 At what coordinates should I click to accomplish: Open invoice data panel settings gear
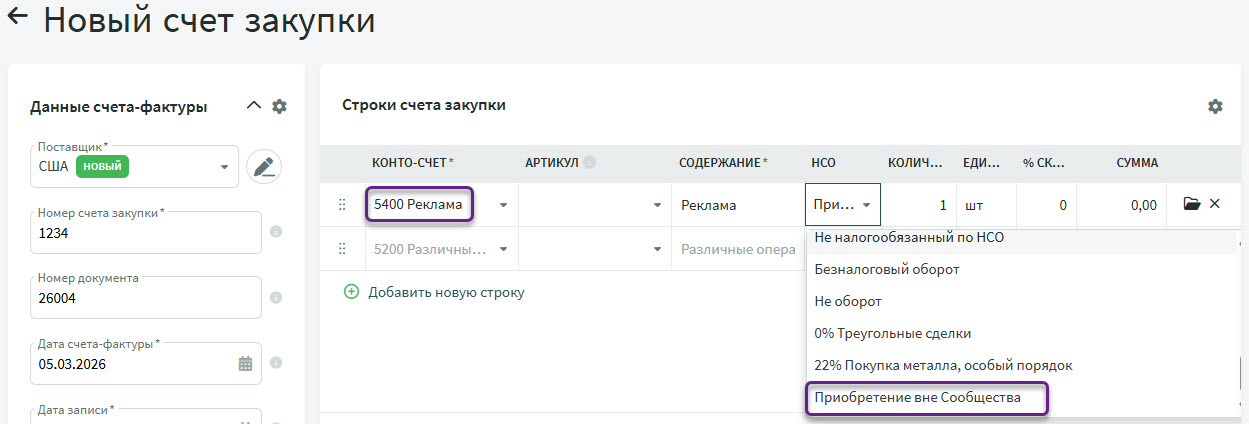279,106
